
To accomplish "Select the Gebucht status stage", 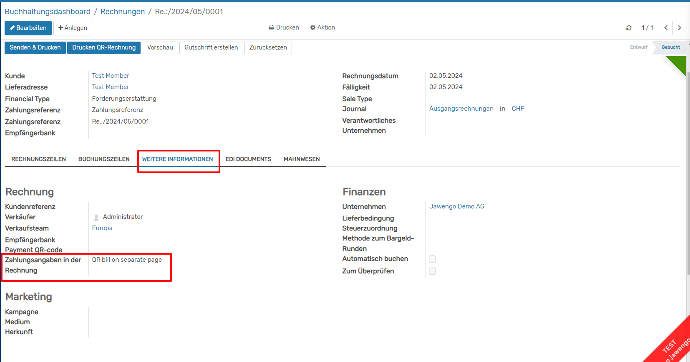I will 671,48.
